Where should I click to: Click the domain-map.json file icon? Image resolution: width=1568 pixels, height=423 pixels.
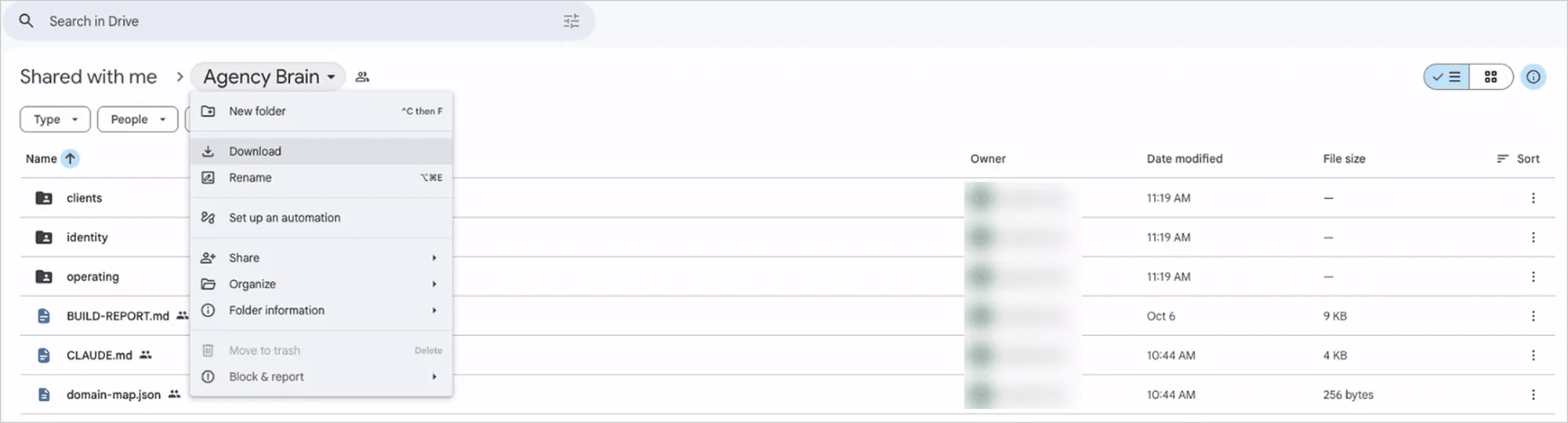point(44,394)
